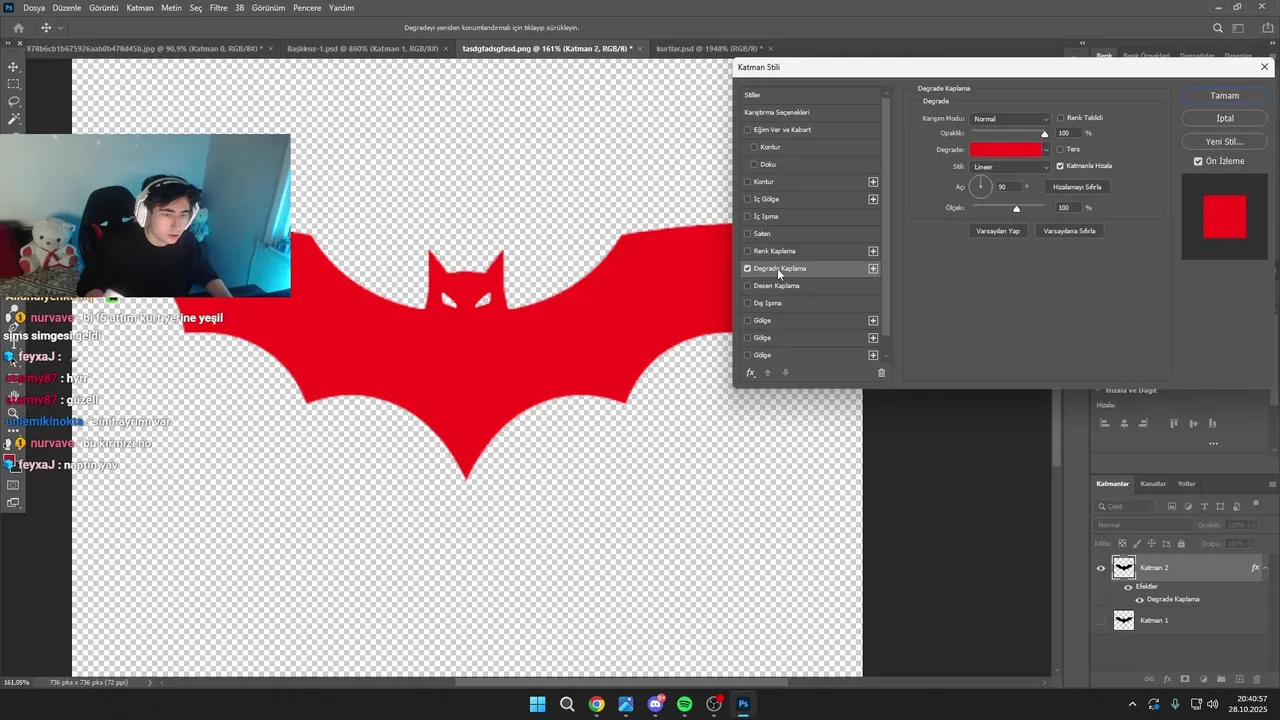Select the Move tool in toolbar

point(13,67)
